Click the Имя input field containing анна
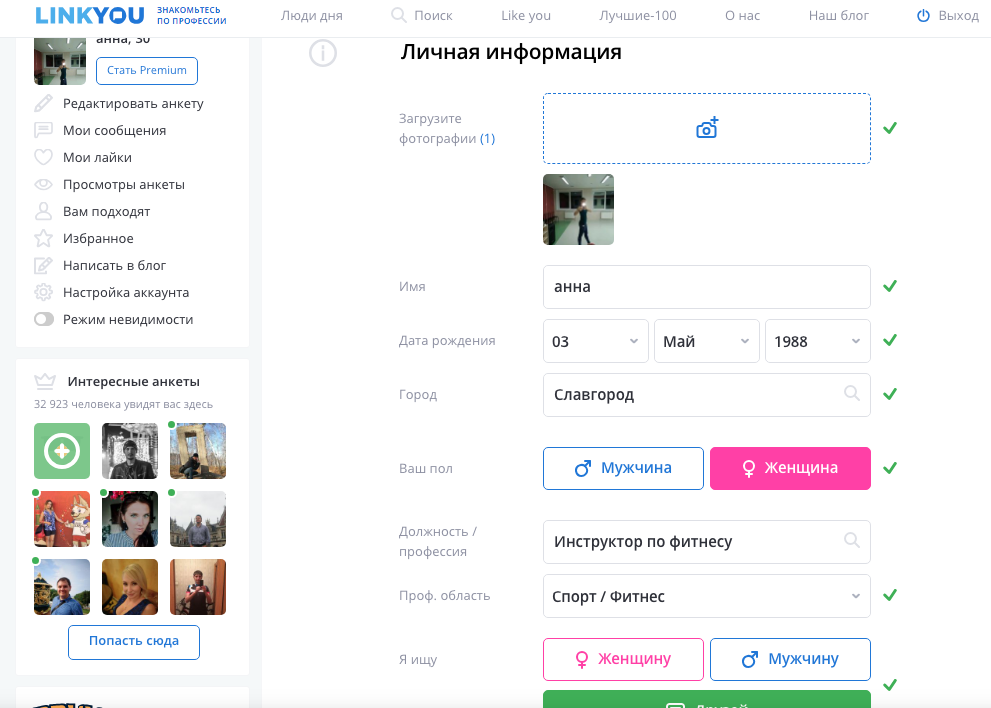The width and height of the screenshot is (991, 708). click(707, 287)
